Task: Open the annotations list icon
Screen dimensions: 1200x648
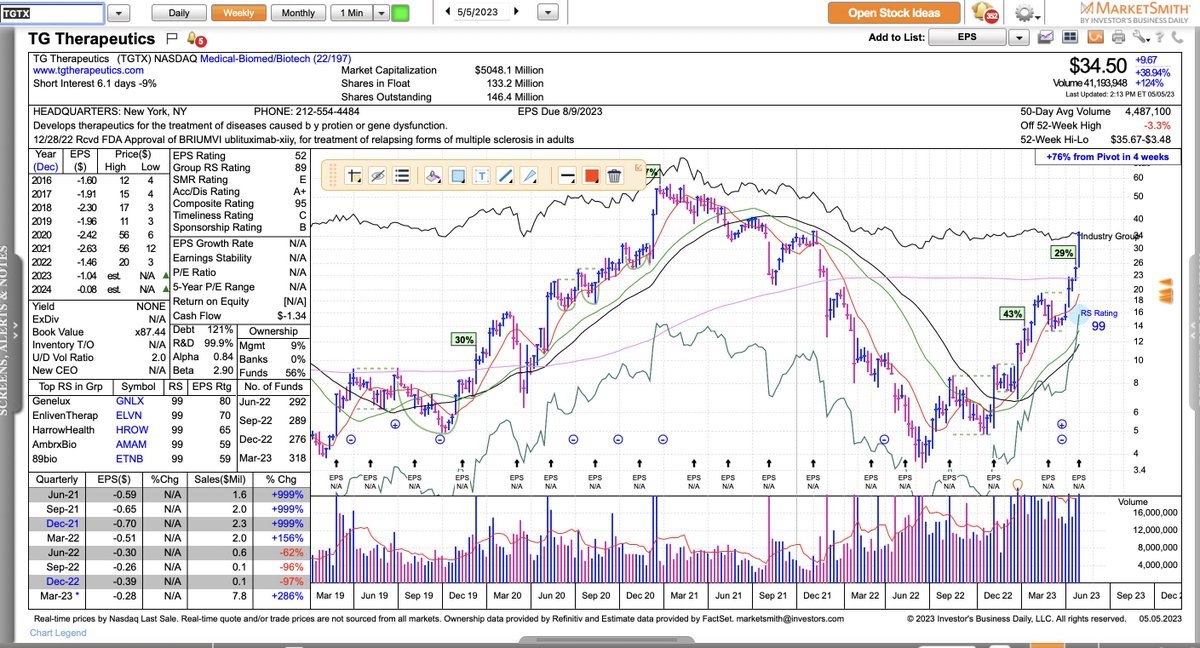Action: point(402,176)
